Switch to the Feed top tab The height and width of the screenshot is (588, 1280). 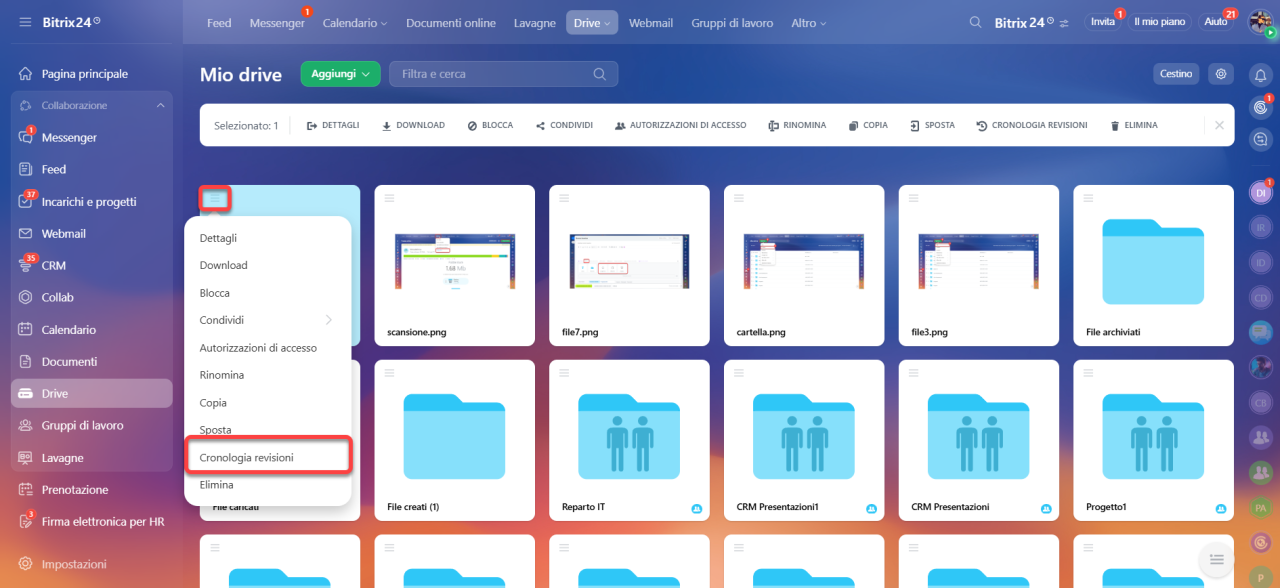pos(219,23)
